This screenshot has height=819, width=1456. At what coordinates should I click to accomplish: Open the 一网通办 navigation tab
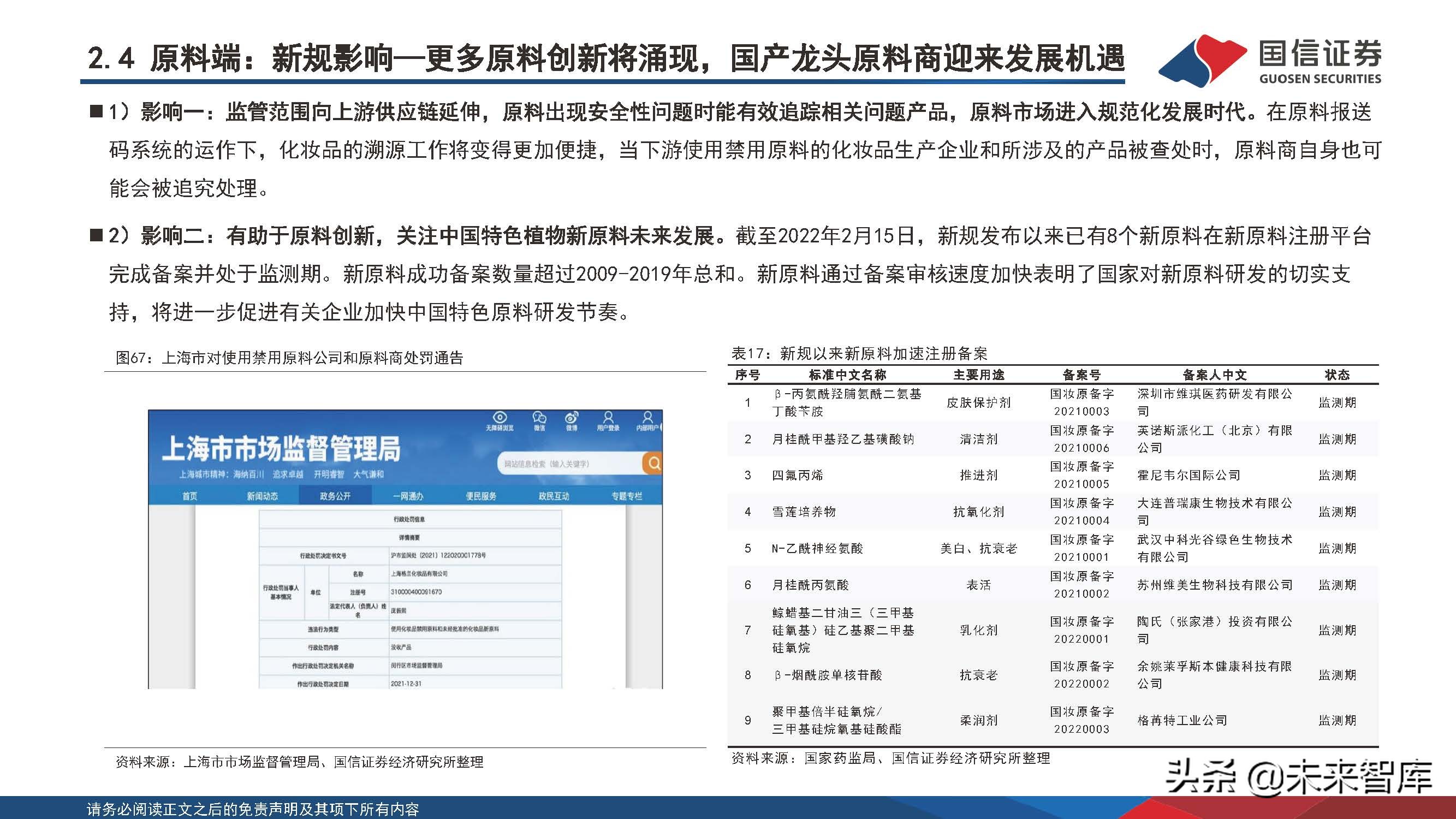coord(408,496)
